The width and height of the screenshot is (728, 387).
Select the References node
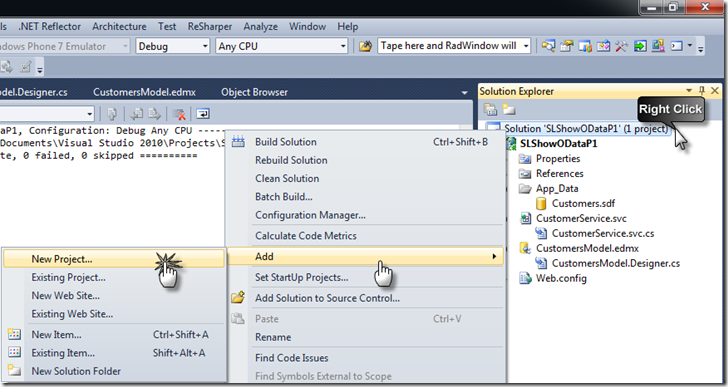(x=559, y=174)
